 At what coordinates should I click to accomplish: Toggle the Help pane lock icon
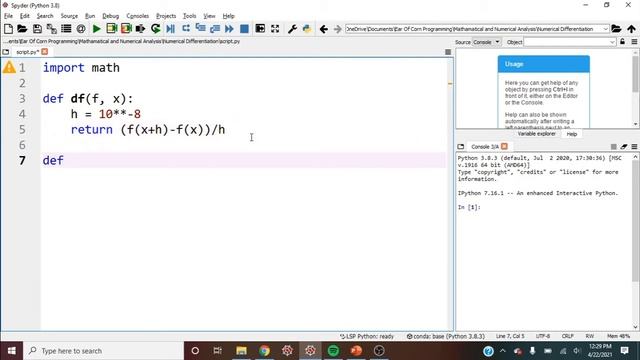(x=622, y=42)
